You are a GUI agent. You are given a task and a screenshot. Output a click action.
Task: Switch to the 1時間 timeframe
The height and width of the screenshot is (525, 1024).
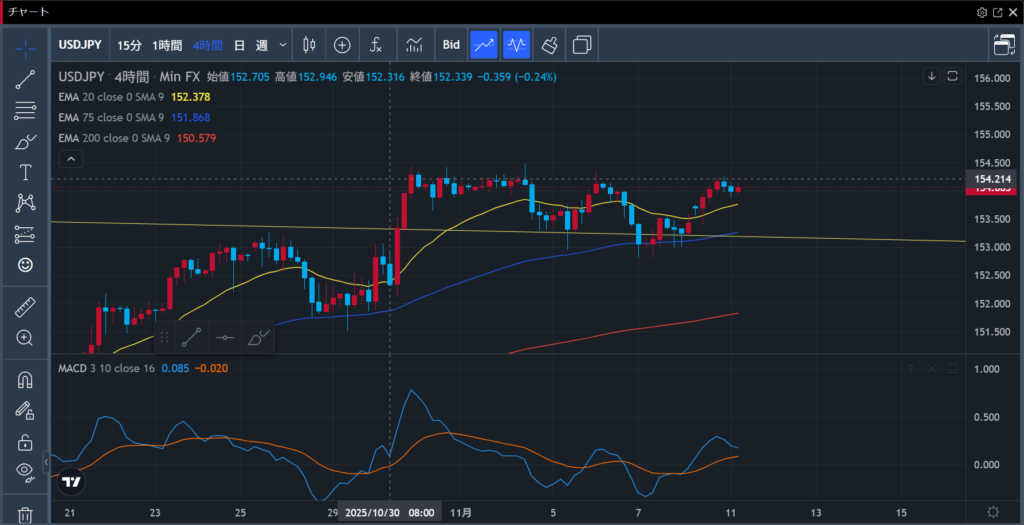point(167,45)
